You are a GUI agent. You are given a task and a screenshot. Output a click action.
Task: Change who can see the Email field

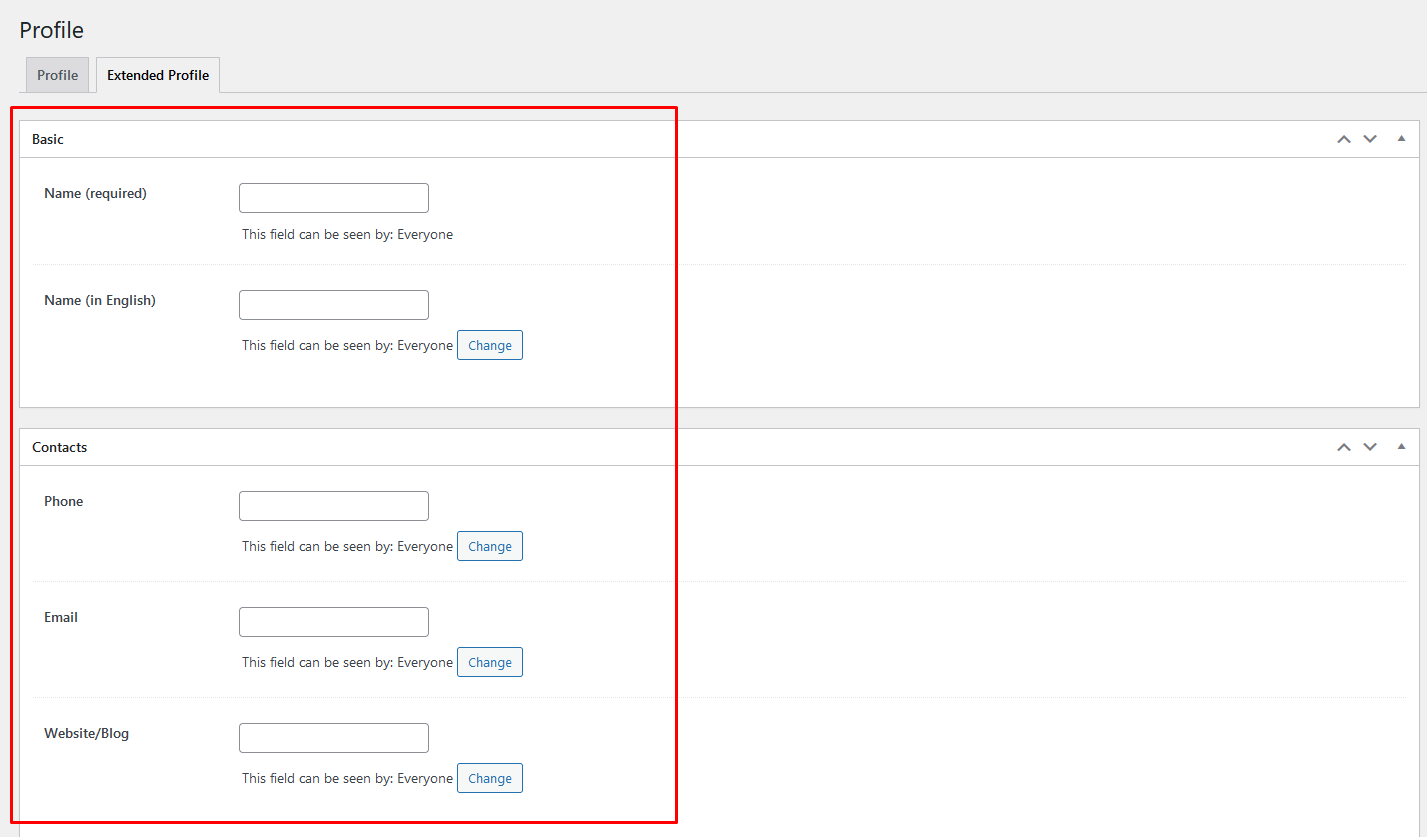(490, 662)
